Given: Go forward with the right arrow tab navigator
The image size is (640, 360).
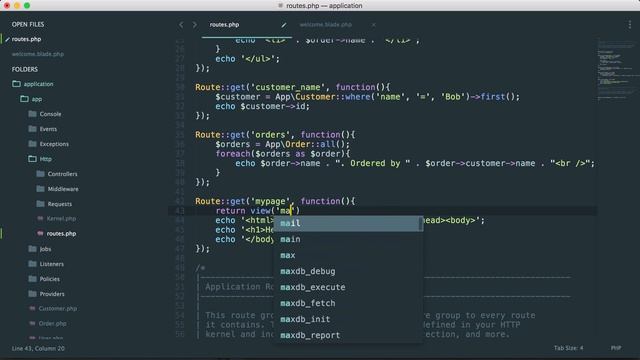Looking at the screenshot, I should pos(195,25).
